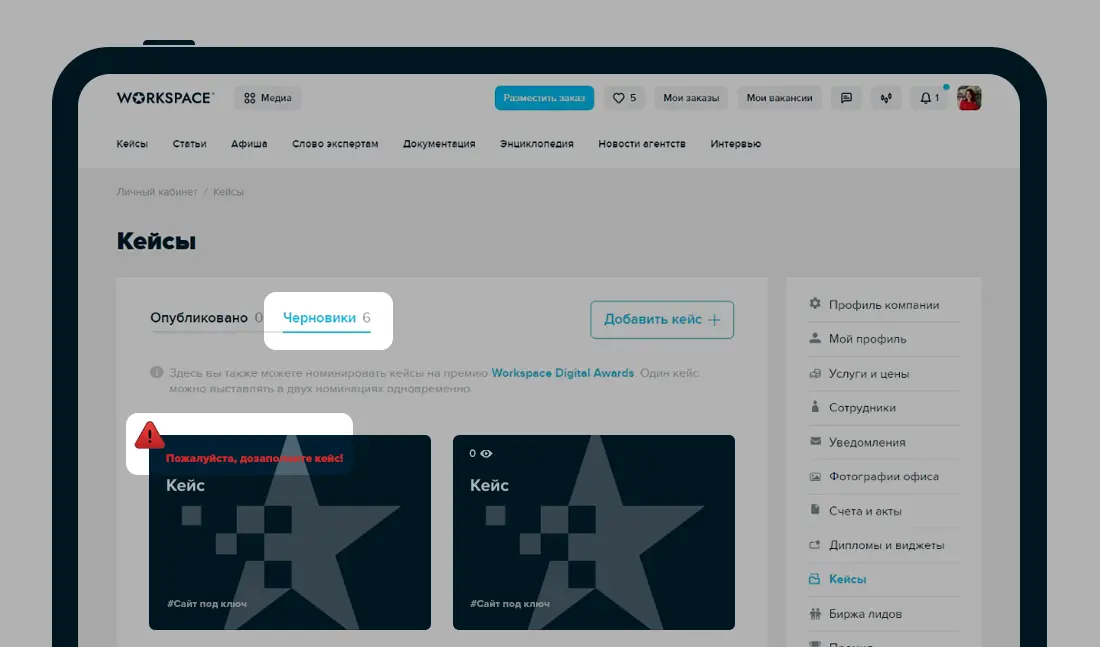Viewport: 1100px width, 647px height.
Task: Open Интервью section
Action: pos(735,144)
